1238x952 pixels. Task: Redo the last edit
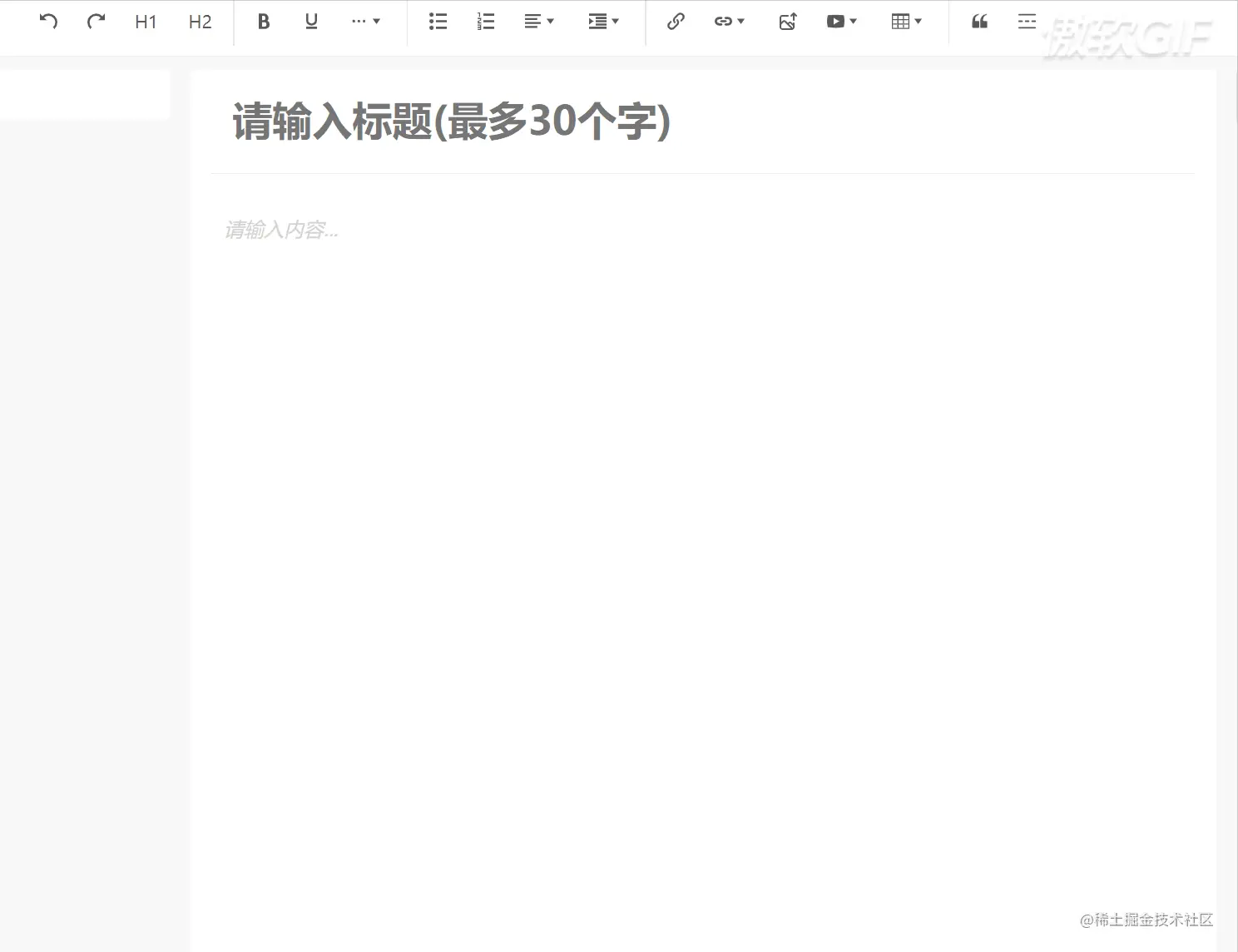coord(96,22)
